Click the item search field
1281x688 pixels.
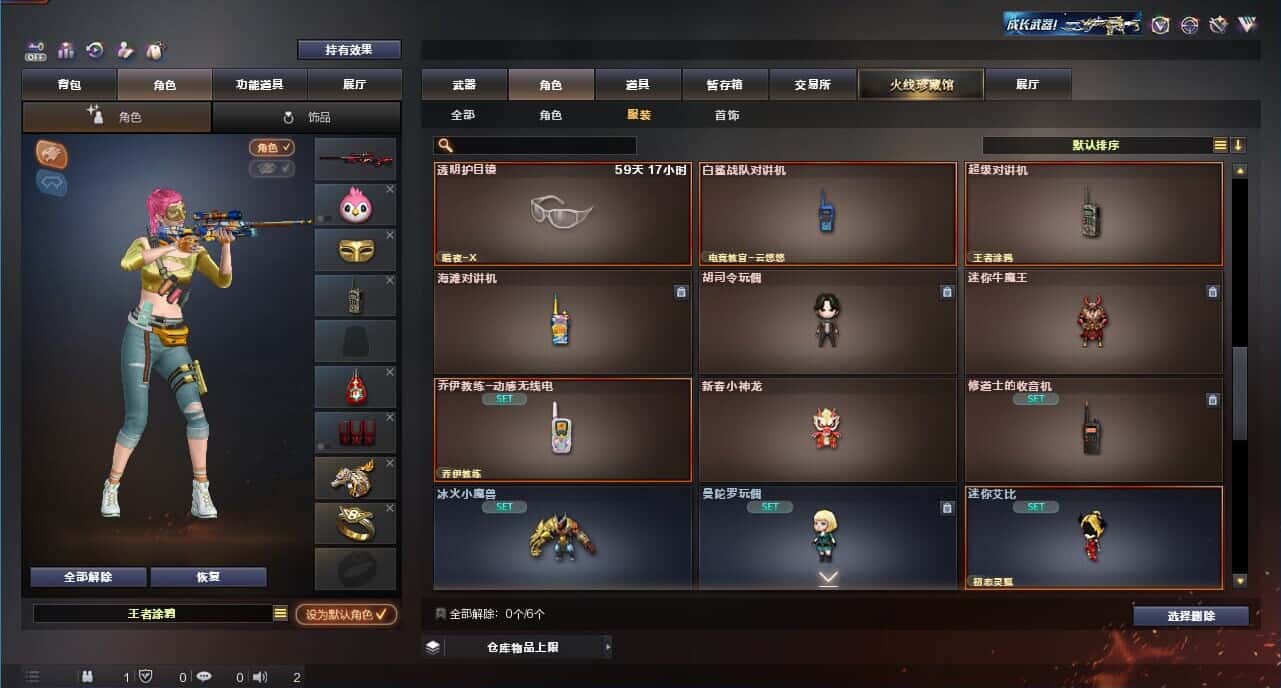536,145
